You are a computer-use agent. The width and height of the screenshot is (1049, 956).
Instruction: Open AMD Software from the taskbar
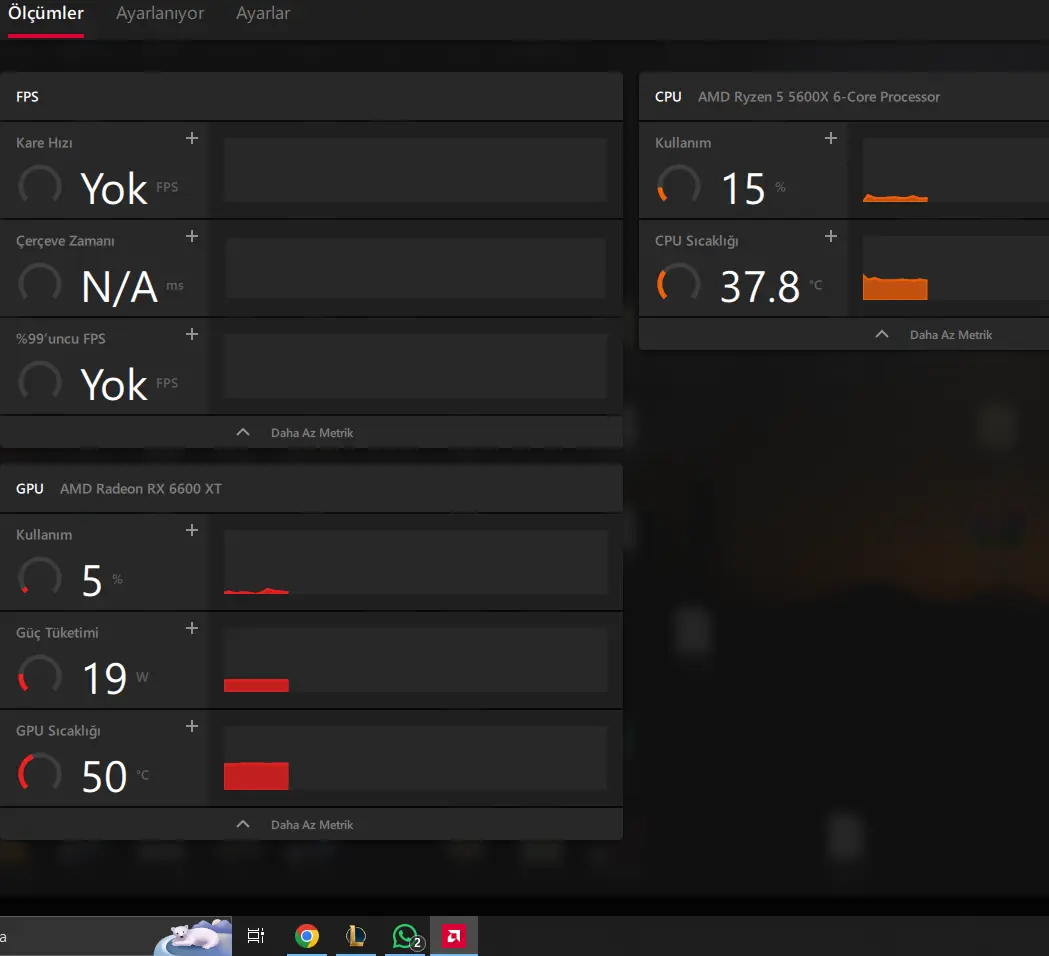click(x=454, y=936)
